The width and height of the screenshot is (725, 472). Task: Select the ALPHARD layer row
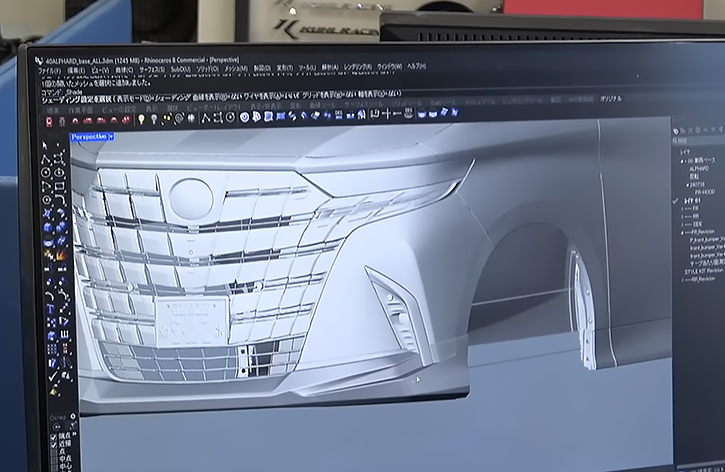coord(699,169)
